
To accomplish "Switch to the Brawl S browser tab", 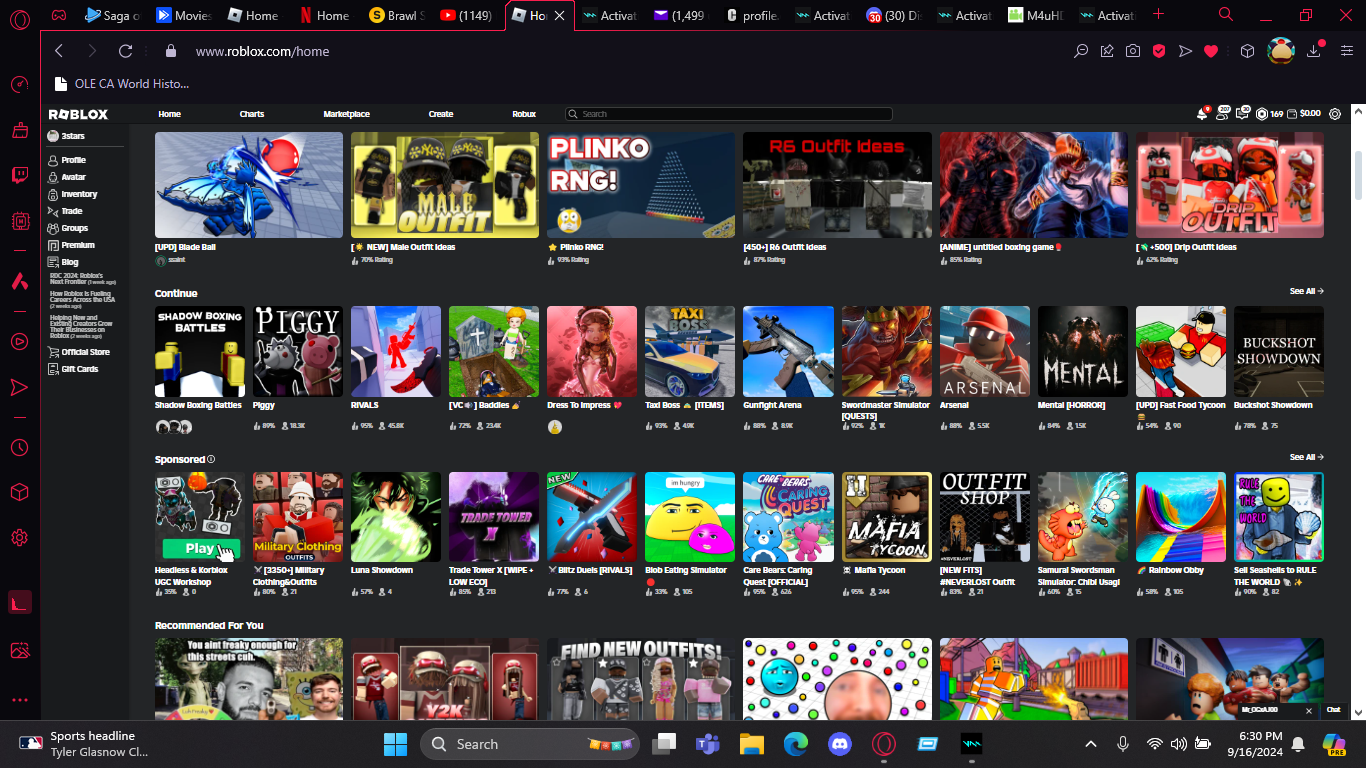I will tap(397, 15).
